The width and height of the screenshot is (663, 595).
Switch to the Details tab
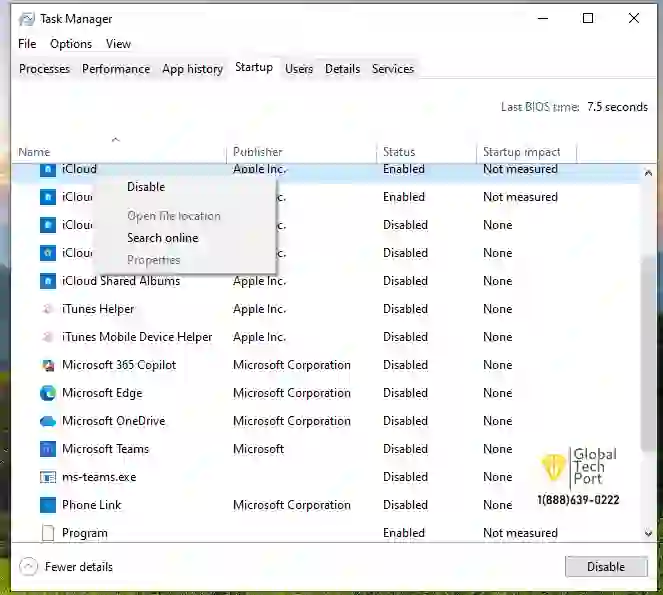pyautogui.click(x=342, y=69)
